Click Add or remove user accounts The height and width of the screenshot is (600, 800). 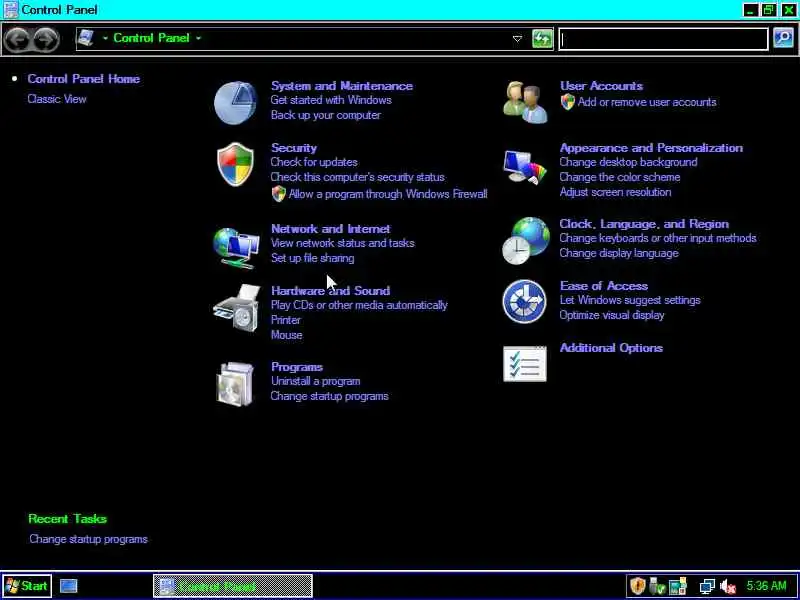(647, 102)
